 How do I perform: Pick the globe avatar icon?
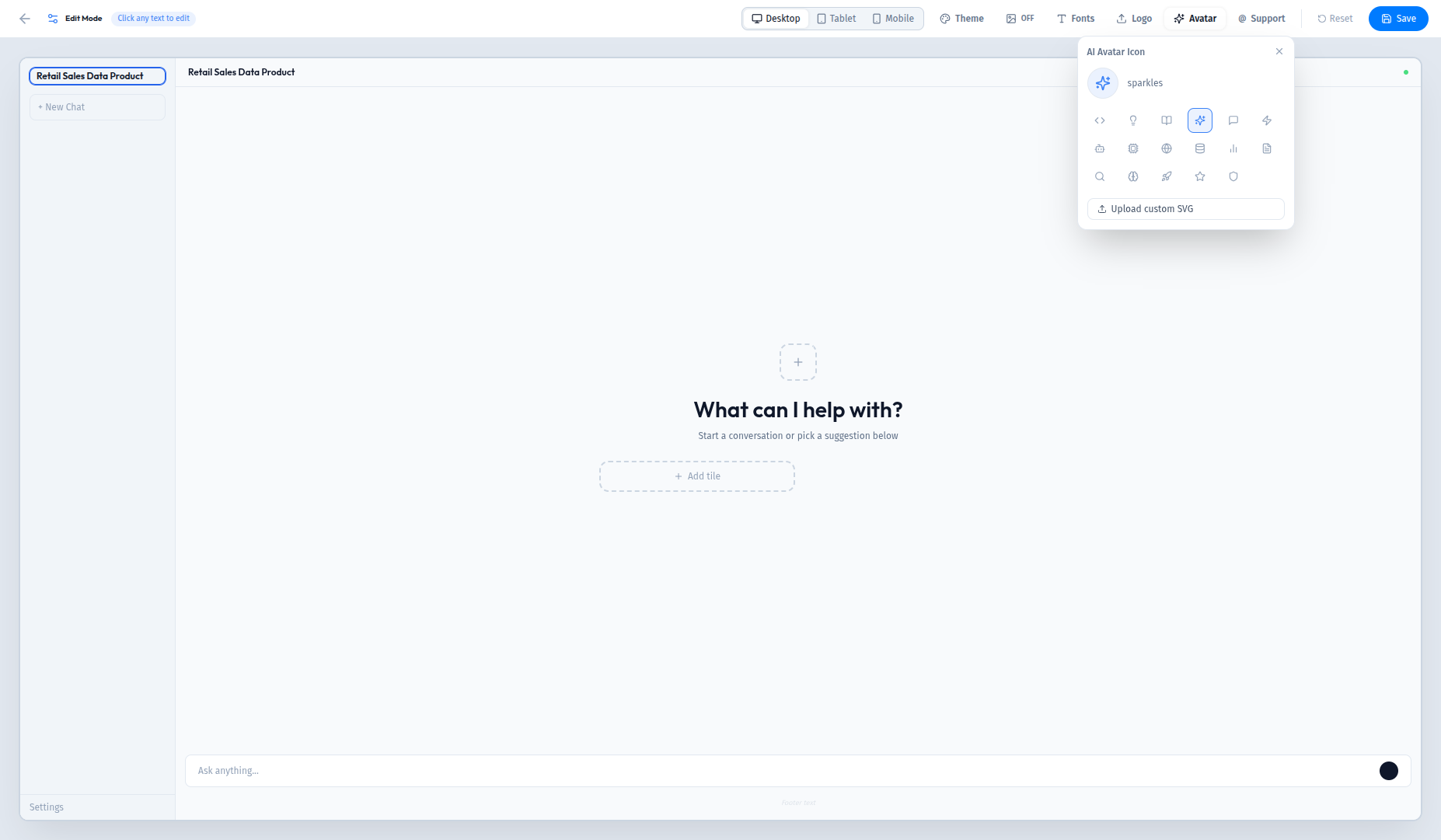tap(1167, 148)
